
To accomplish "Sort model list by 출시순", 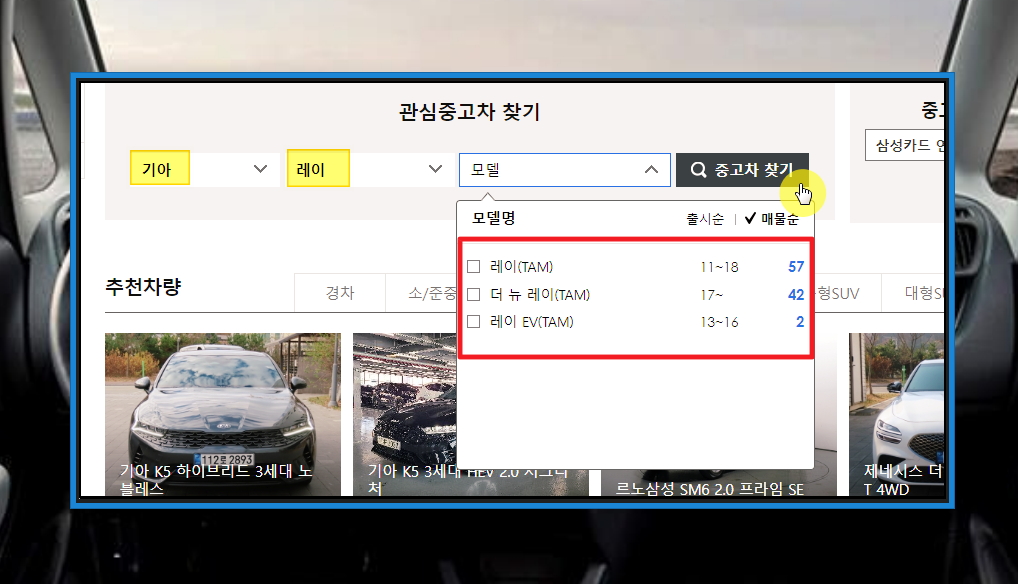I will point(705,219).
